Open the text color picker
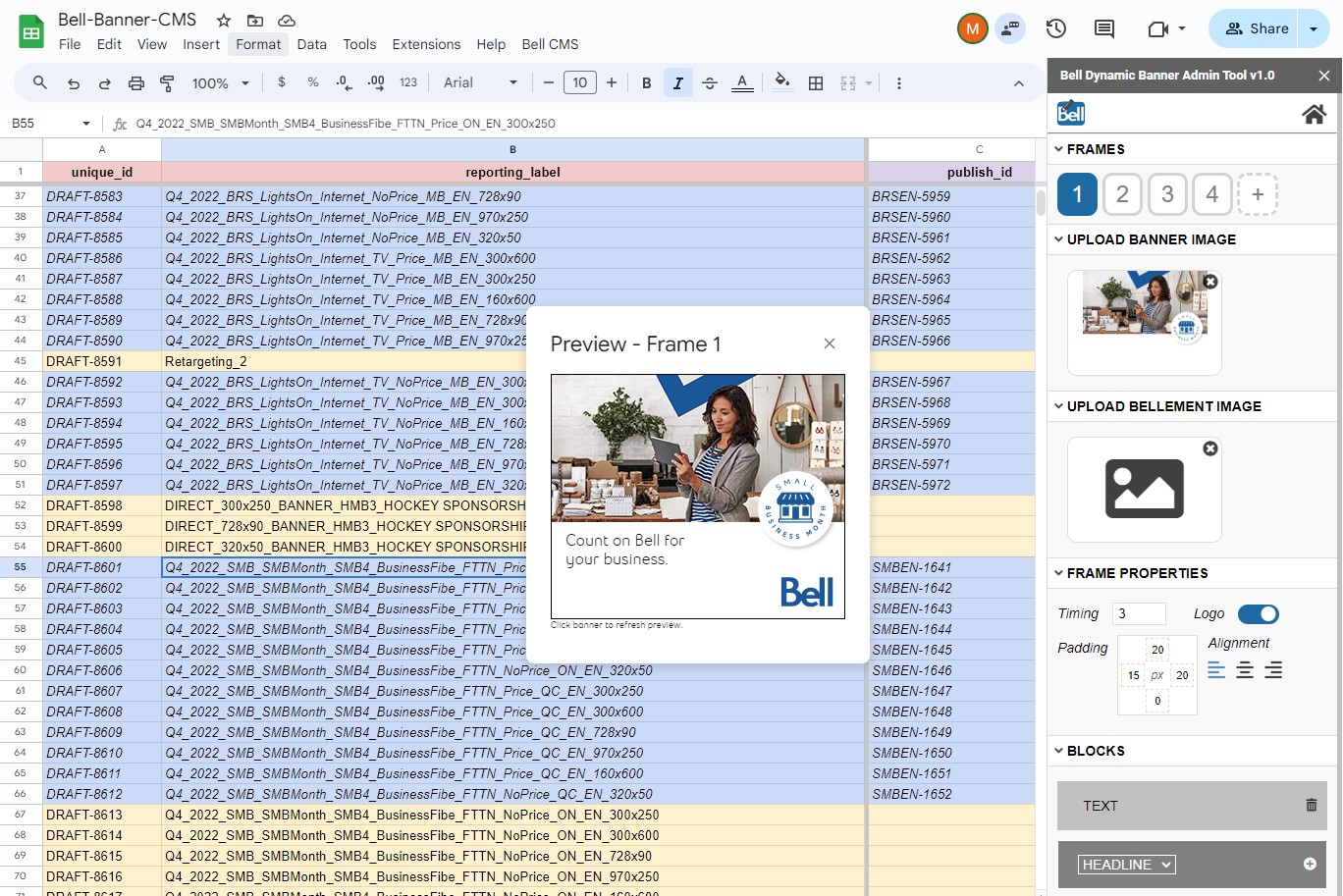 click(x=742, y=83)
